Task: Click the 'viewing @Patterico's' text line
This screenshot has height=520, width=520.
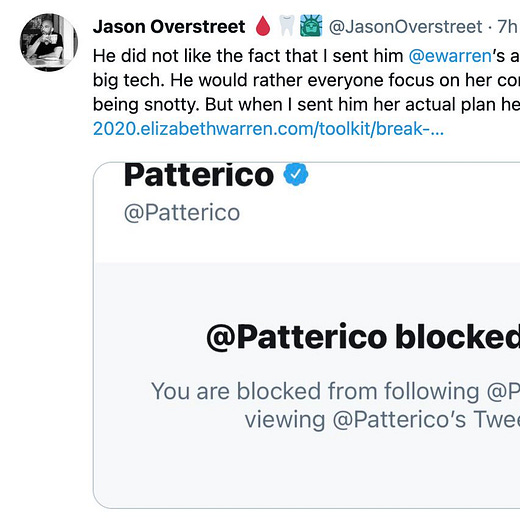Action: 382,419
